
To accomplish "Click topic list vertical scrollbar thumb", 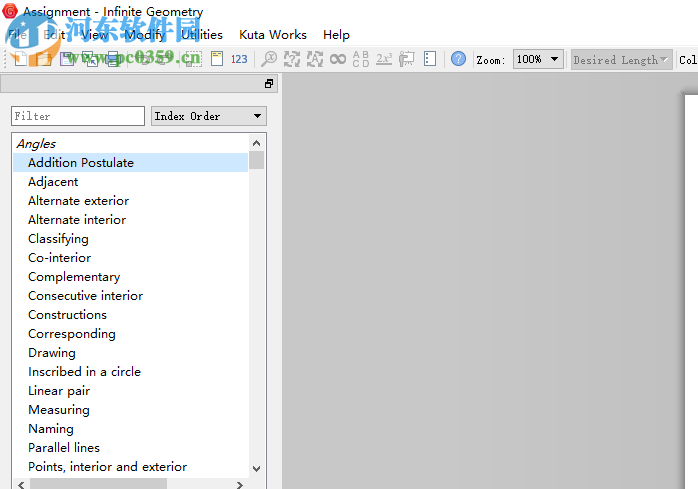I will point(256,160).
